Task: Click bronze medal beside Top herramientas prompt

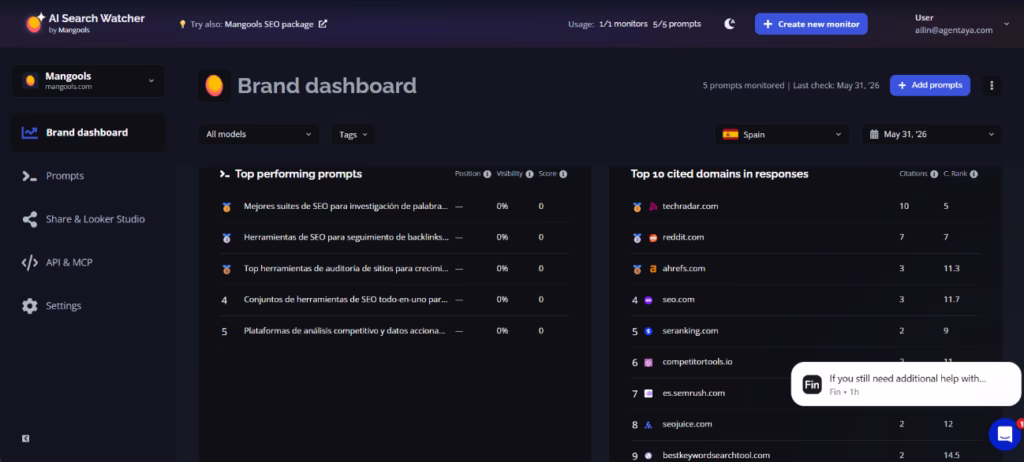Action: click(x=227, y=269)
